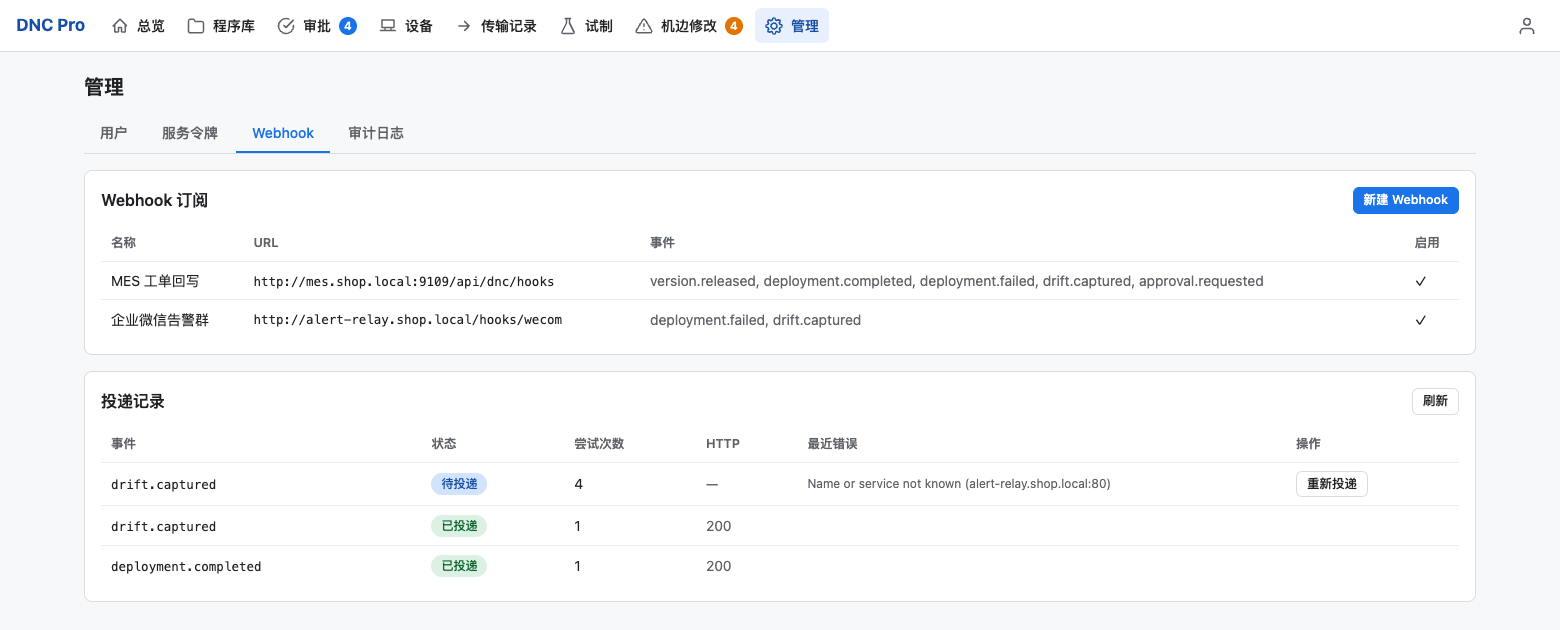Click the home icon beside 总览
Image resolution: width=1560 pixels, height=630 pixels.
120,26
